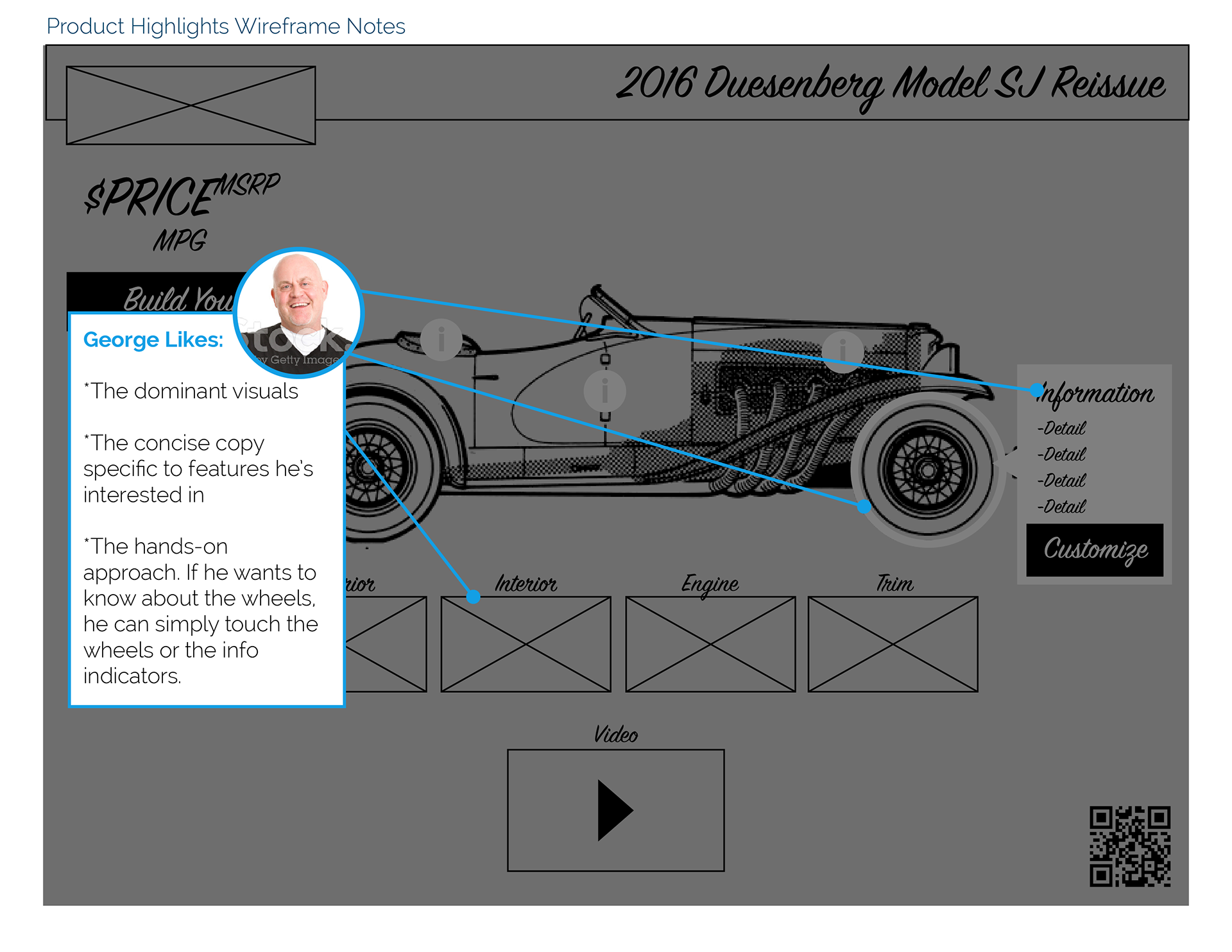The height and width of the screenshot is (952, 1232).
Task: Click the $PRICE MSRP text
Action: 182,194
